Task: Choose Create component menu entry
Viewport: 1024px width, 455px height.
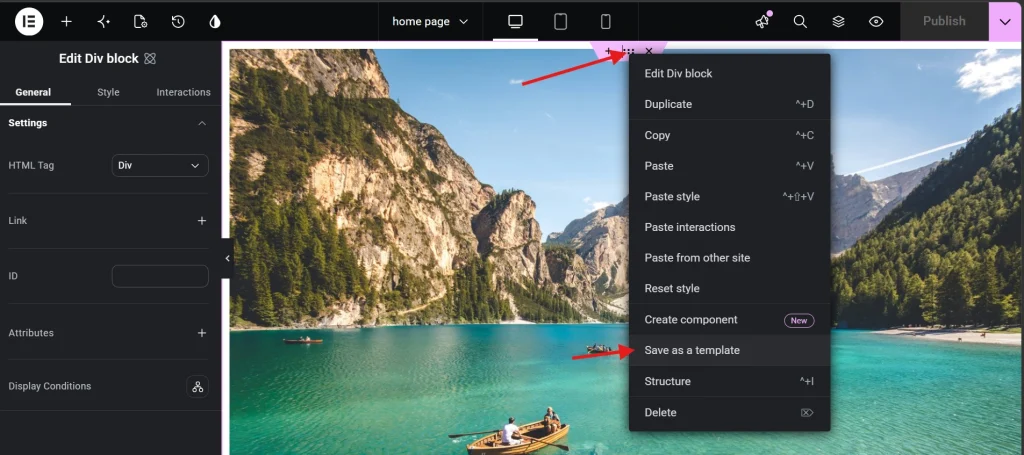Action: coord(729,320)
